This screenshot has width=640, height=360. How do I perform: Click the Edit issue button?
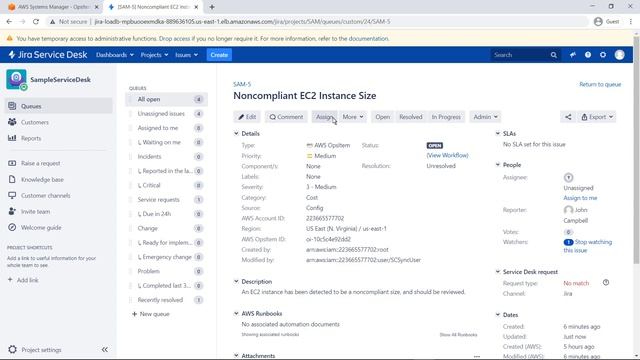(x=247, y=117)
